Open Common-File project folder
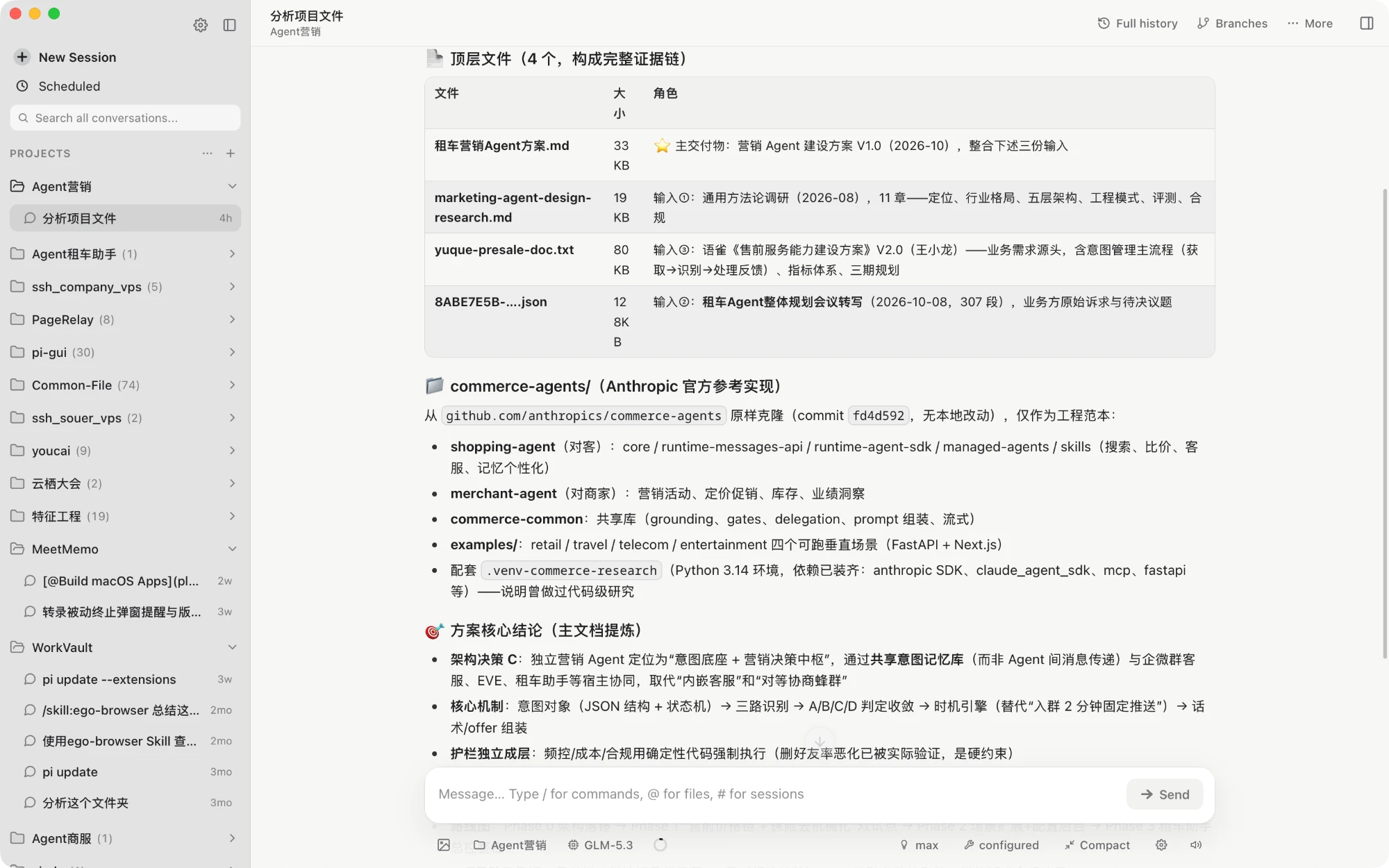The width and height of the screenshot is (1389, 868). 125,385
